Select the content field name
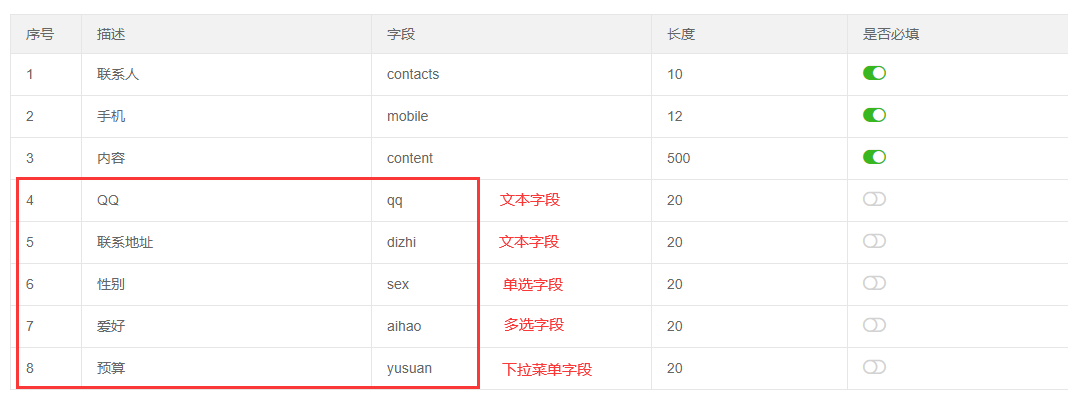Viewport: 1068px width, 398px height. (409, 158)
